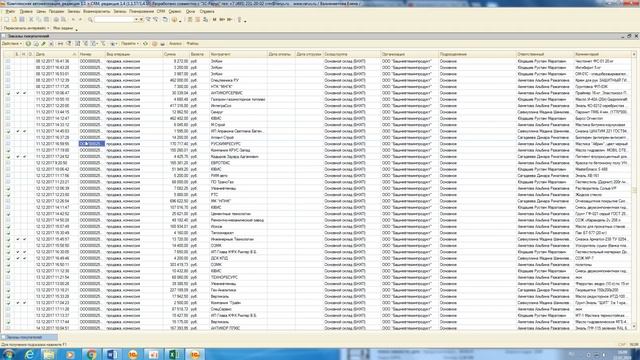640x360 pixels.
Task: Click the printer icon in orders toolbar
Action: (162, 44)
